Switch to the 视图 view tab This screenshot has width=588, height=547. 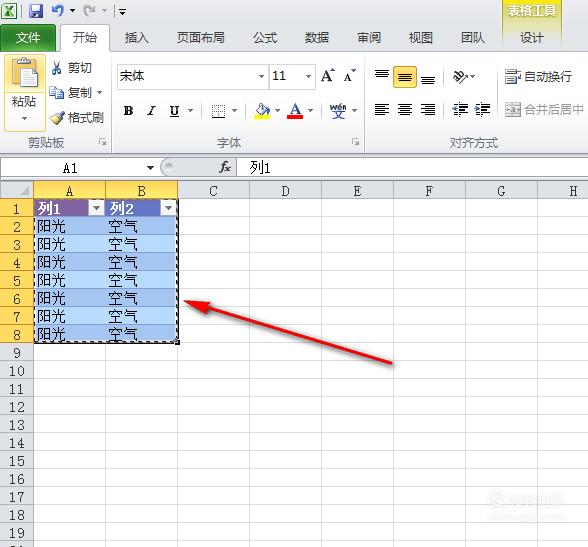(421, 38)
